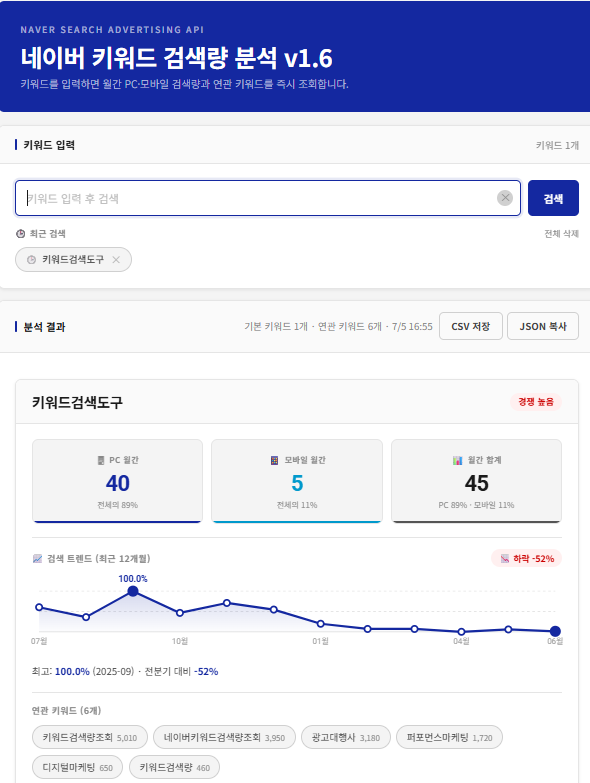
Task: Focus the 키워드 입력 후 검색 input field
Action: click(268, 198)
